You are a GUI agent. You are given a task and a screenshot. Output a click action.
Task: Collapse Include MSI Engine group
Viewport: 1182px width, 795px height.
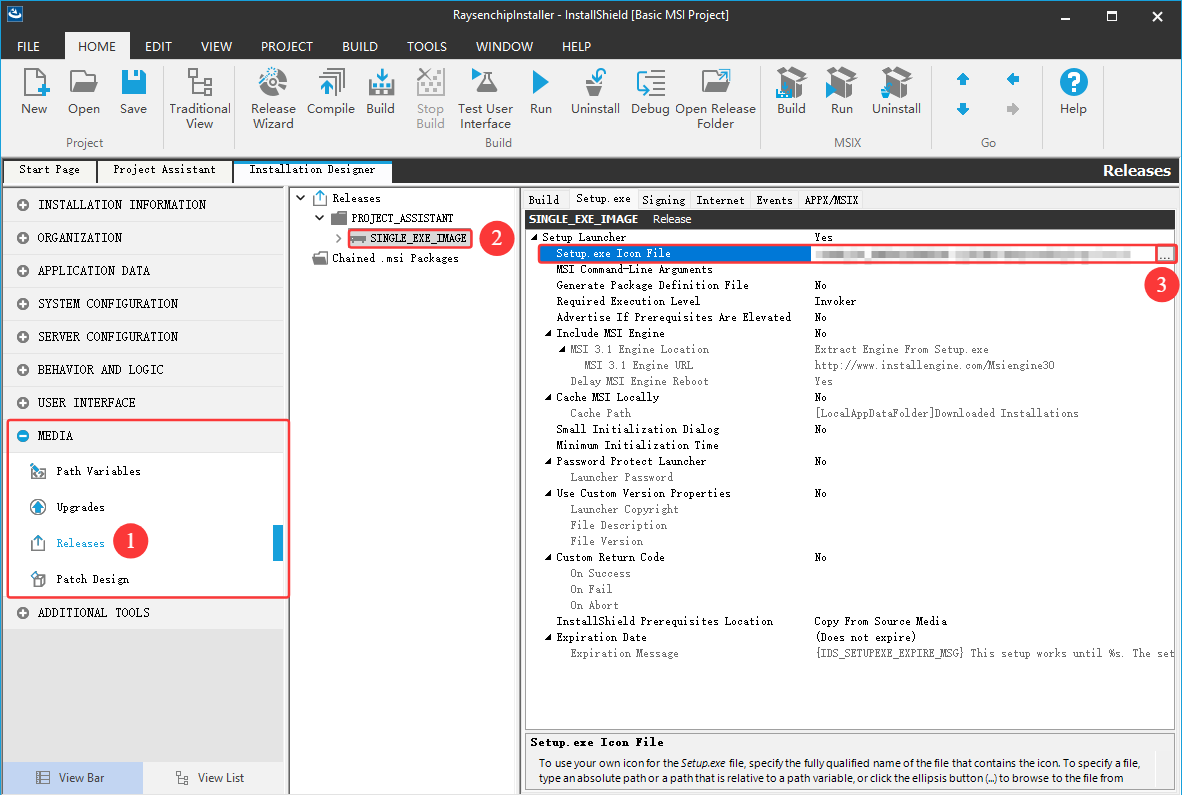click(548, 333)
